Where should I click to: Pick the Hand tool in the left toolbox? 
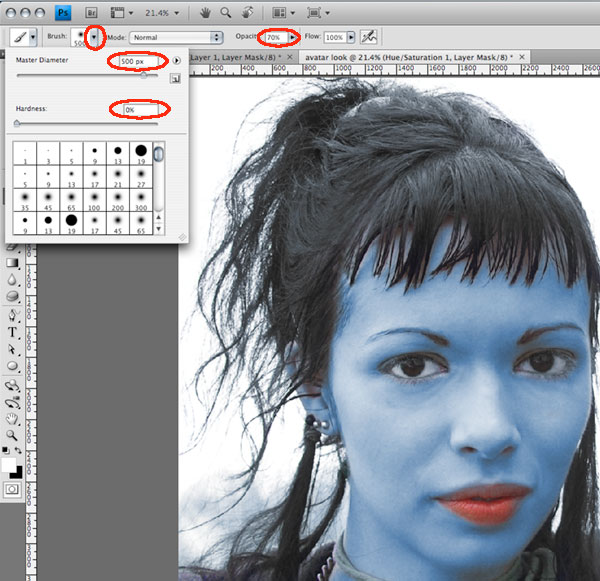tap(13, 419)
